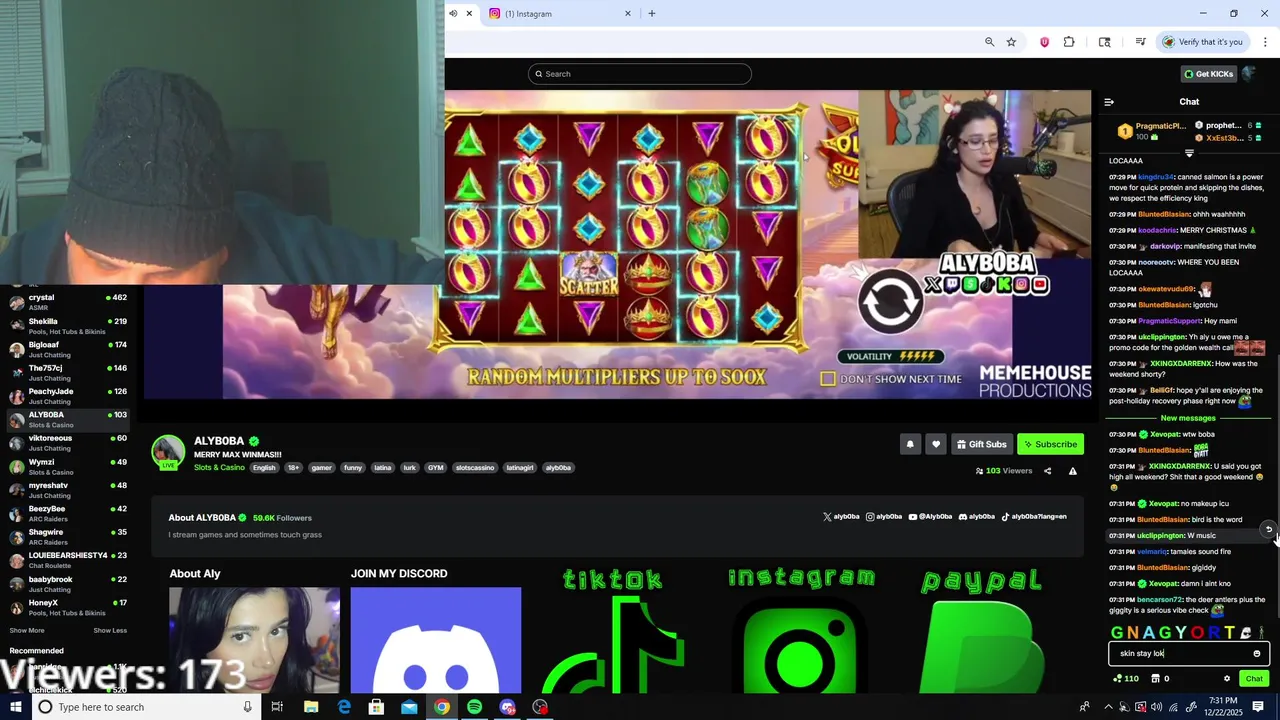
Task: Open the Slots & Casino category link
Action: pyautogui.click(x=219, y=468)
